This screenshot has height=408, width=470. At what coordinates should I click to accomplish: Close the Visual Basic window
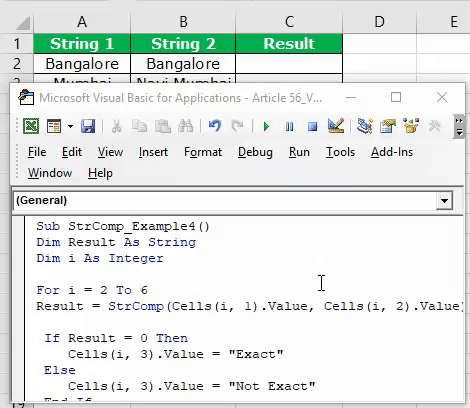(x=442, y=98)
